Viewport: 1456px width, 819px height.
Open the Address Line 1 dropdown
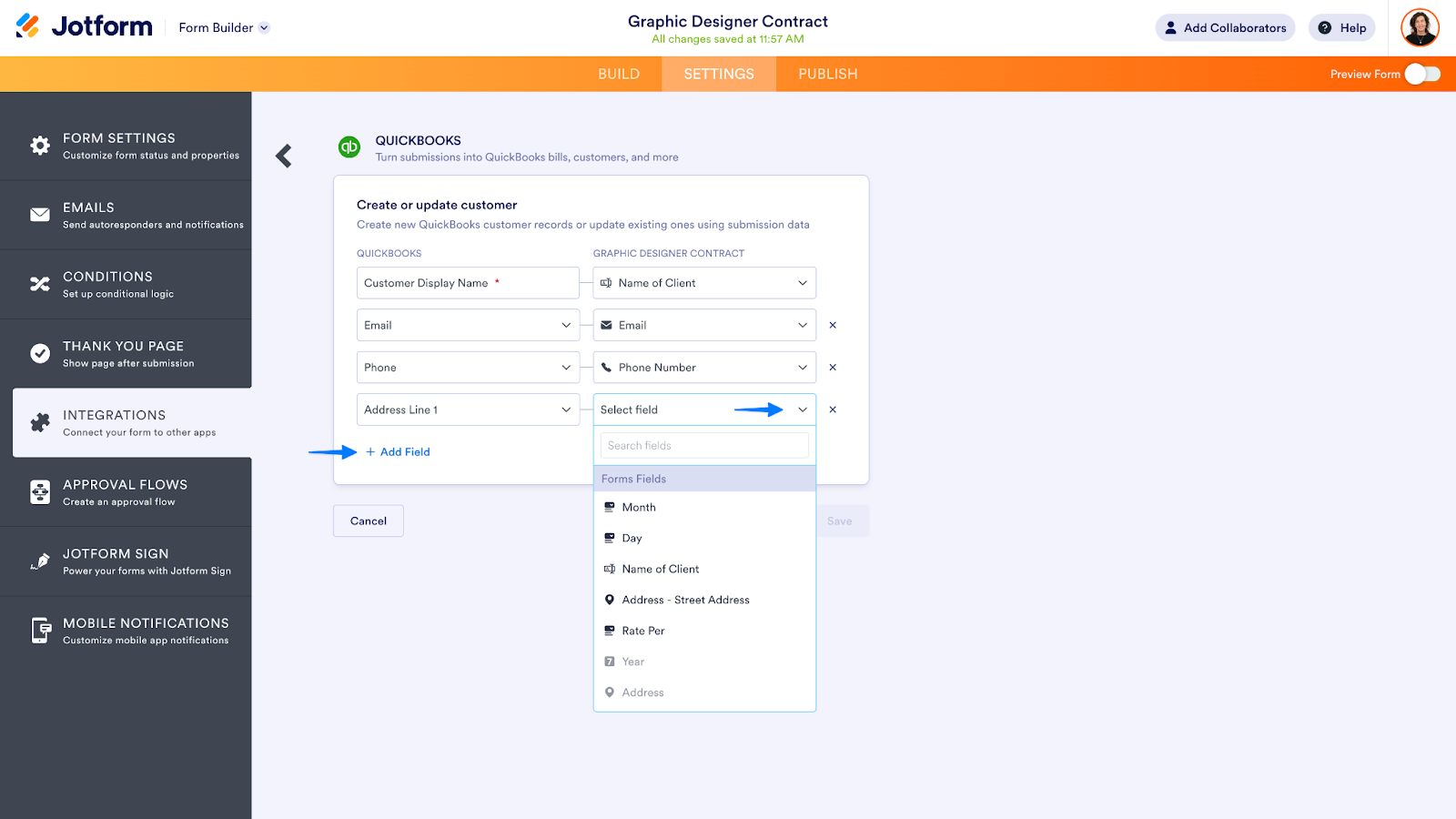click(x=468, y=409)
